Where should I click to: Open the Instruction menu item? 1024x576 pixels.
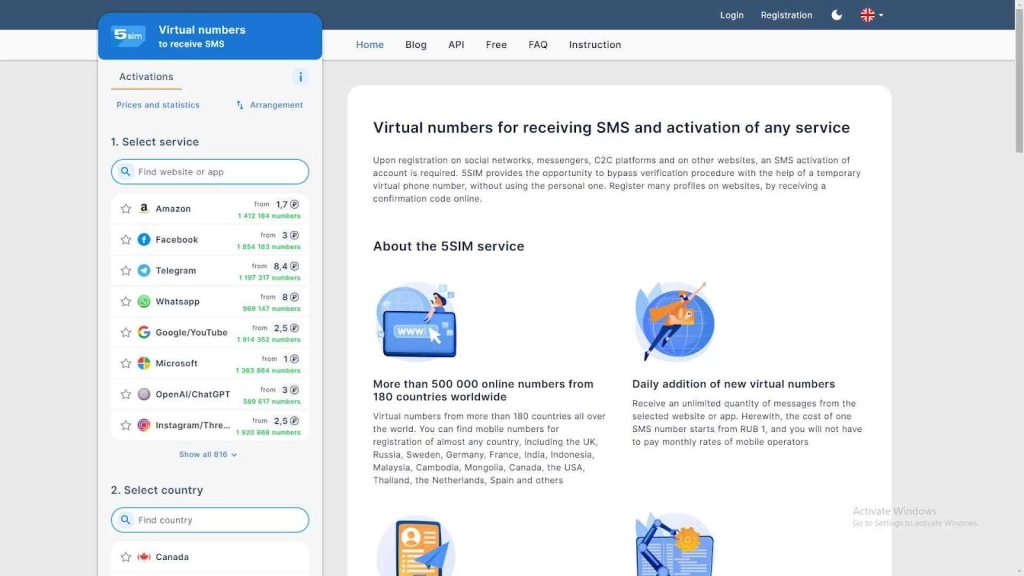pyautogui.click(x=595, y=44)
